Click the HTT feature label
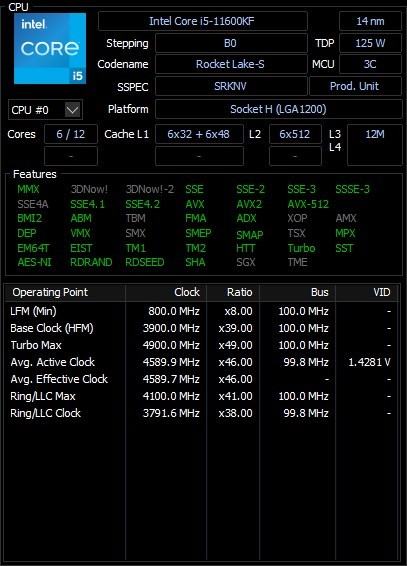 [x=246, y=248]
